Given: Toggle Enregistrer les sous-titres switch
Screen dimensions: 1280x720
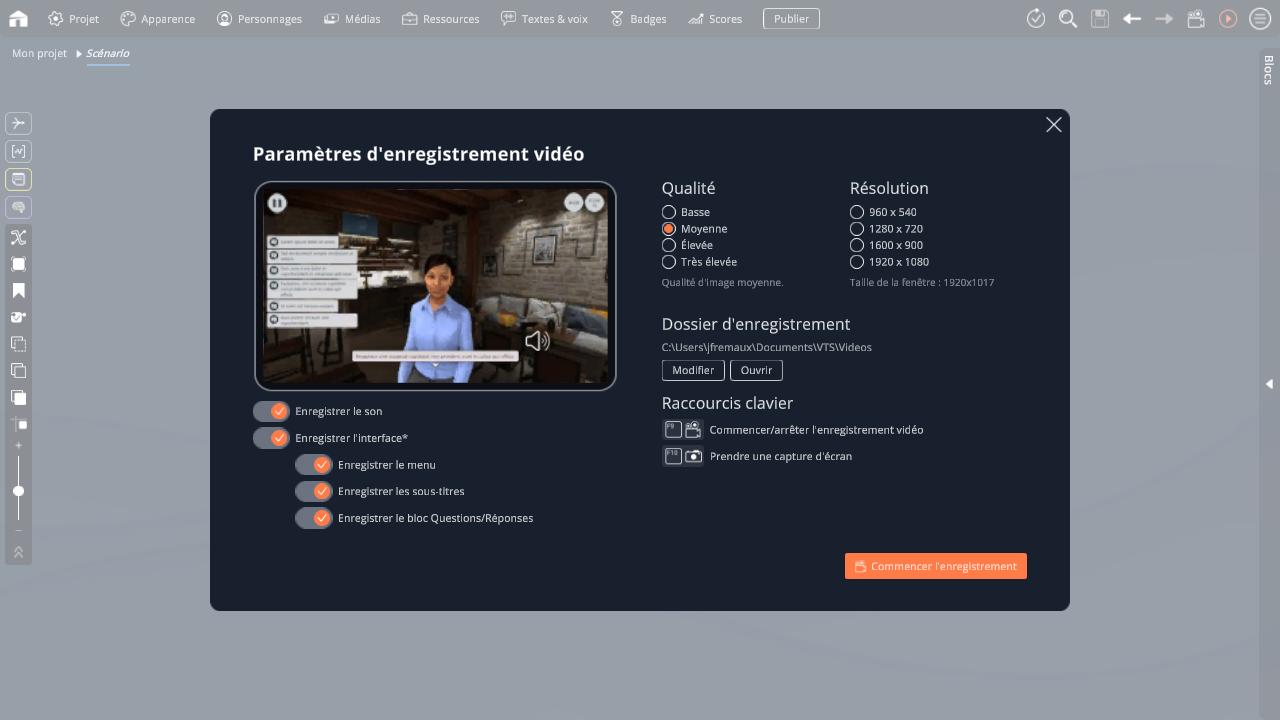Looking at the screenshot, I should (x=314, y=491).
